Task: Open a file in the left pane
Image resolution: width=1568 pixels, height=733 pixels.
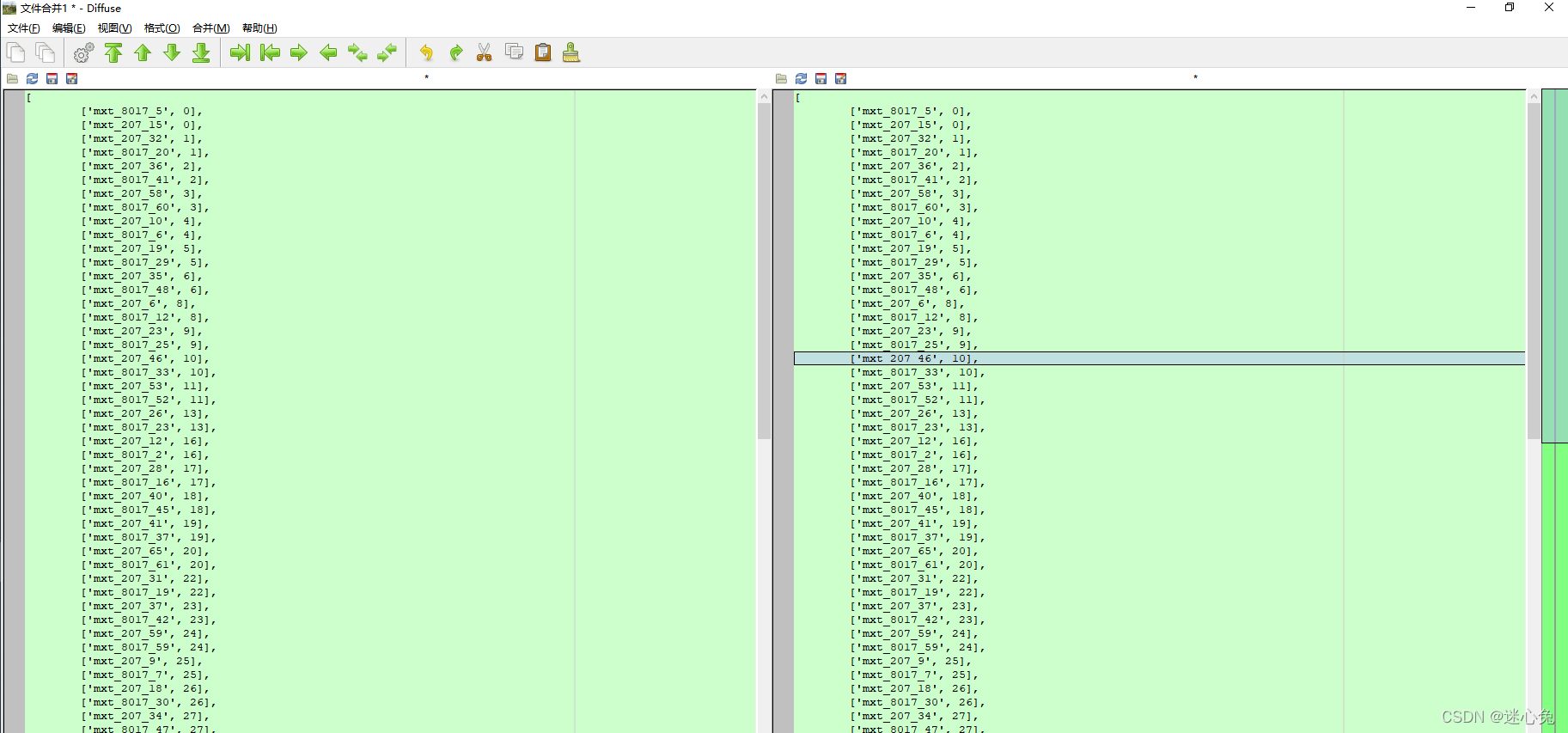Action: coord(12,78)
